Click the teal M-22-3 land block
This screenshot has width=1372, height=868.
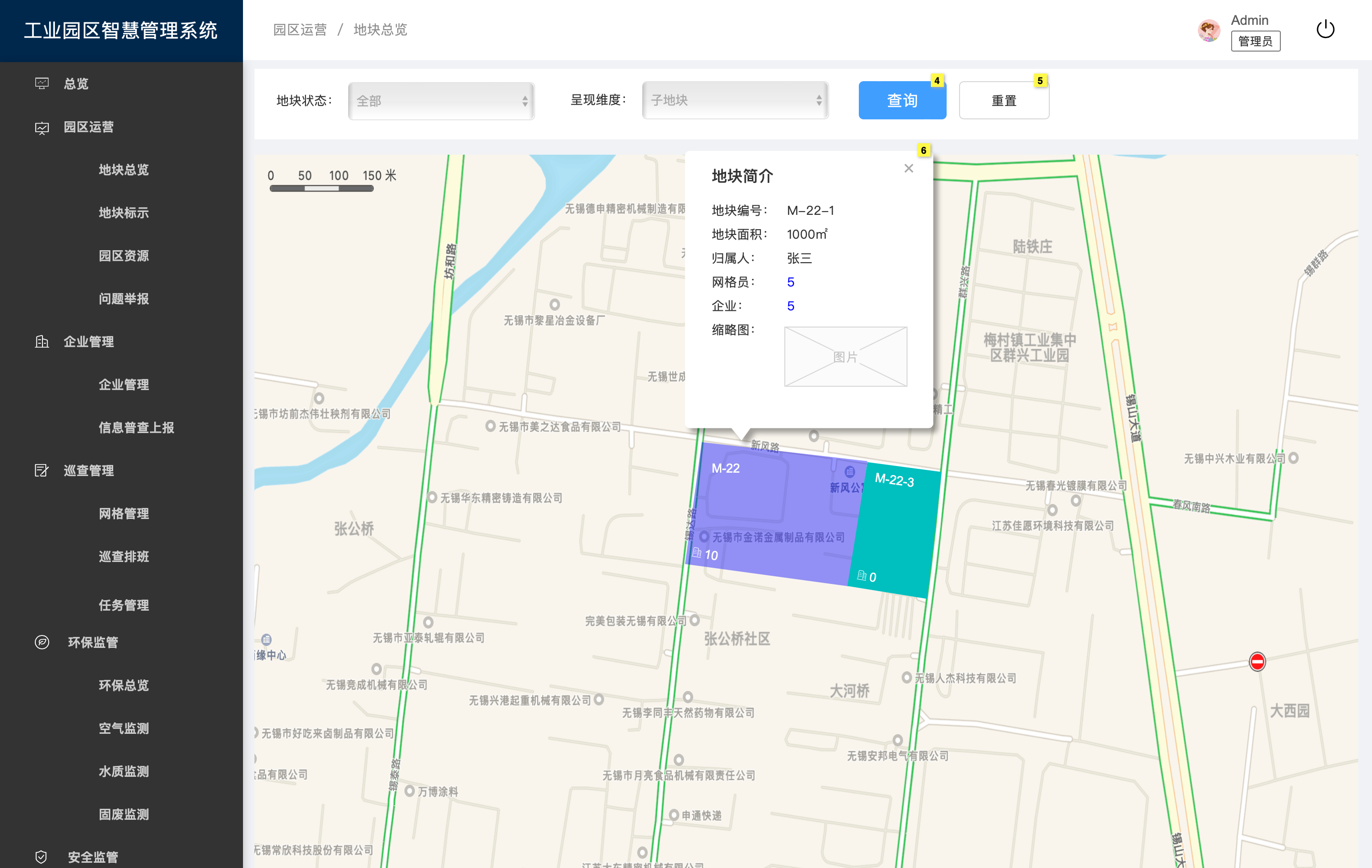[x=897, y=530]
